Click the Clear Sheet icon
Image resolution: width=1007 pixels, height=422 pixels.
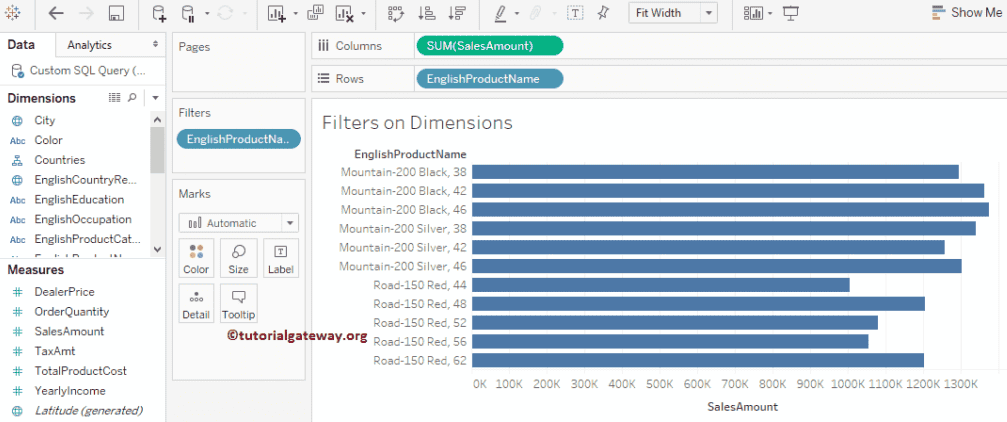click(x=344, y=13)
